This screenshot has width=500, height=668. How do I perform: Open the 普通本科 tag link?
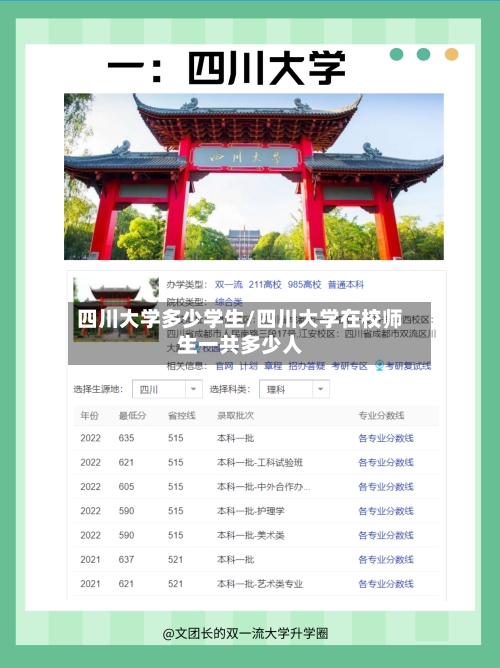click(346, 285)
